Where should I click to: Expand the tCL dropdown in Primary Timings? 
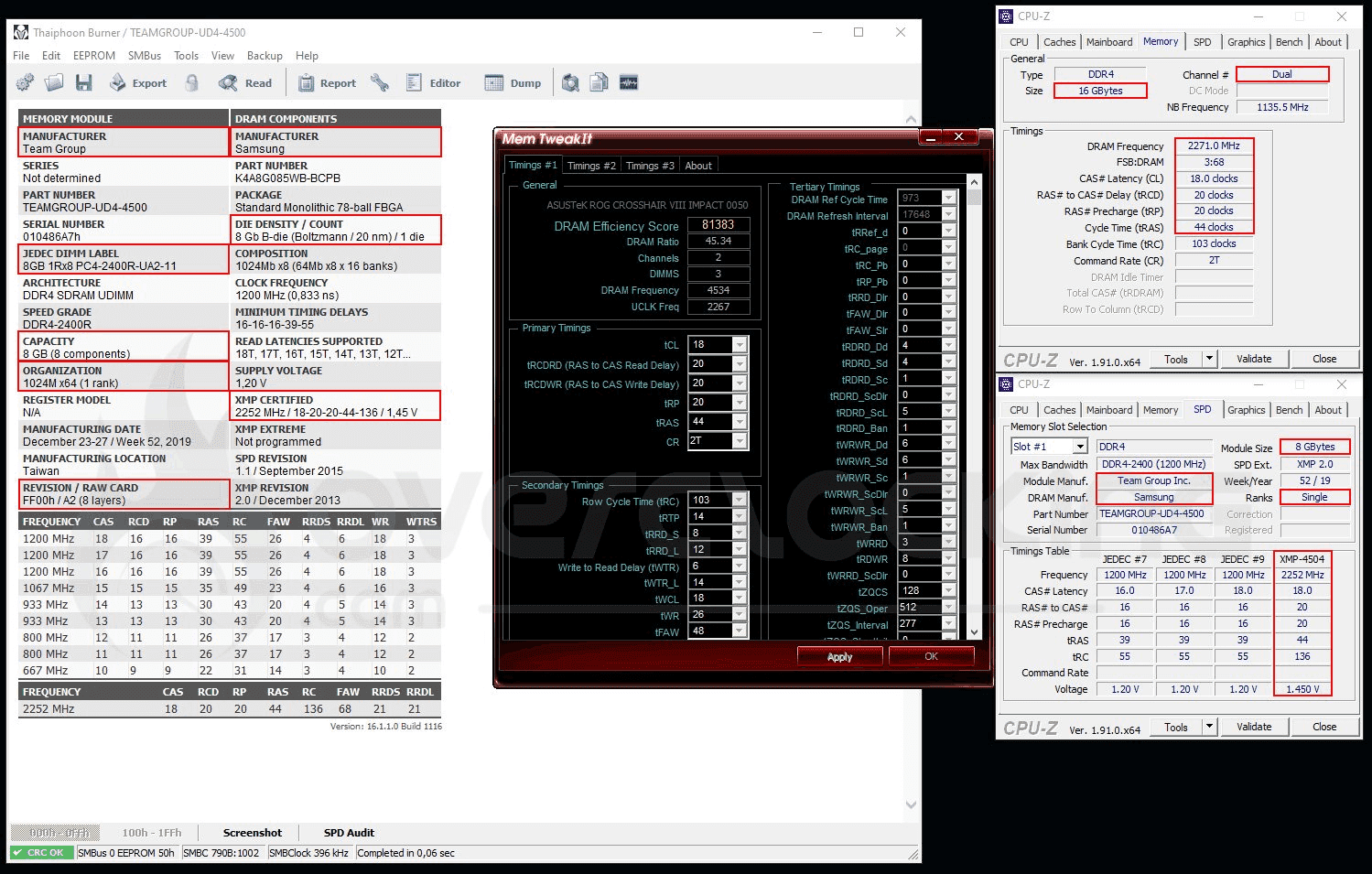pos(740,345)
